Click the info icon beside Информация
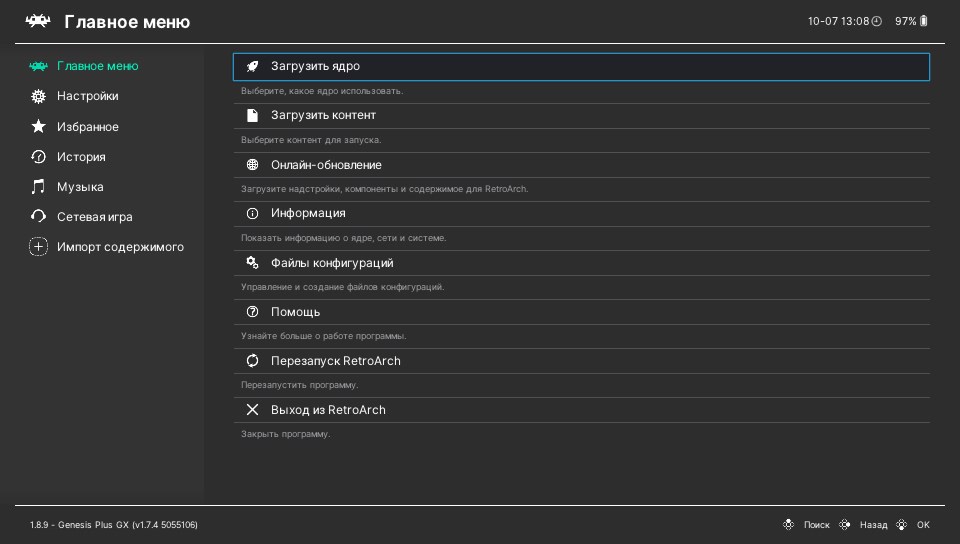 [x=252, y=214]
